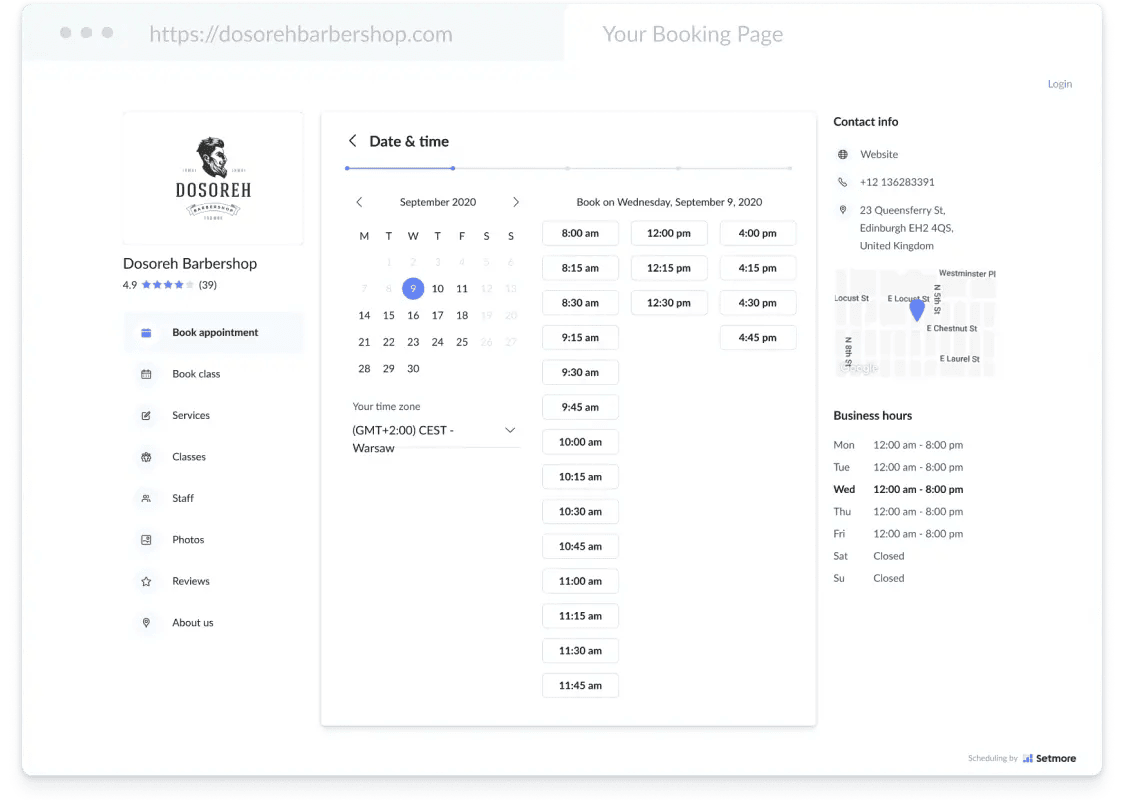
Task: Select the 9:45 am time slot
Action: [x=580, y=407]
